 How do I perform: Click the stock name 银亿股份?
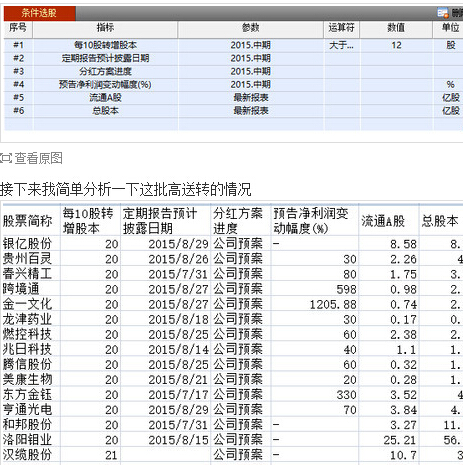pos(27,244)
